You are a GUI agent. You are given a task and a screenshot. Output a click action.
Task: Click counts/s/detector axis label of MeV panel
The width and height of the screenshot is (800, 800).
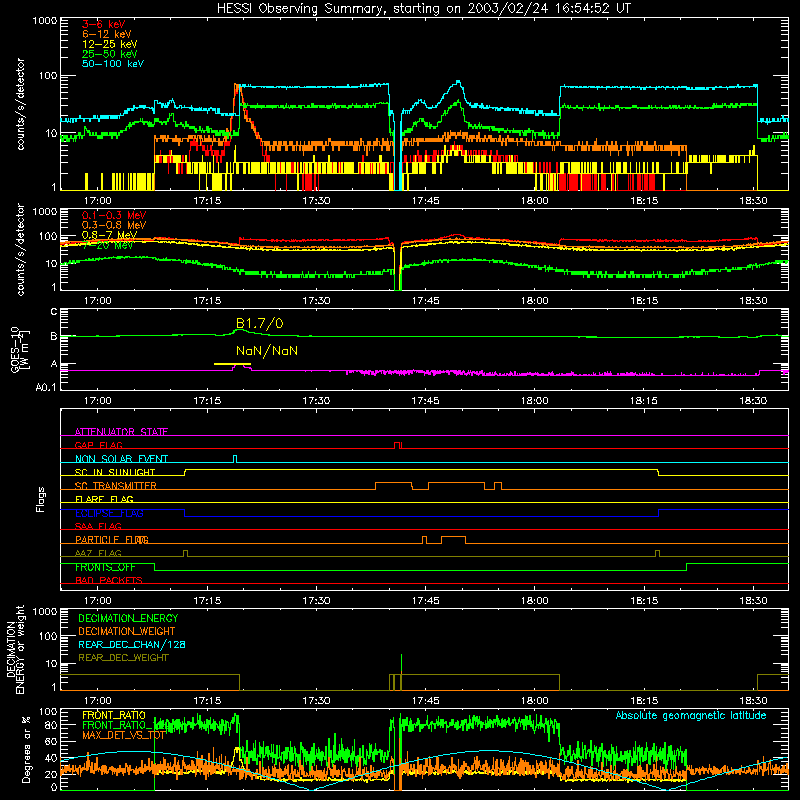pyautogui.click(x=20, y=249)
